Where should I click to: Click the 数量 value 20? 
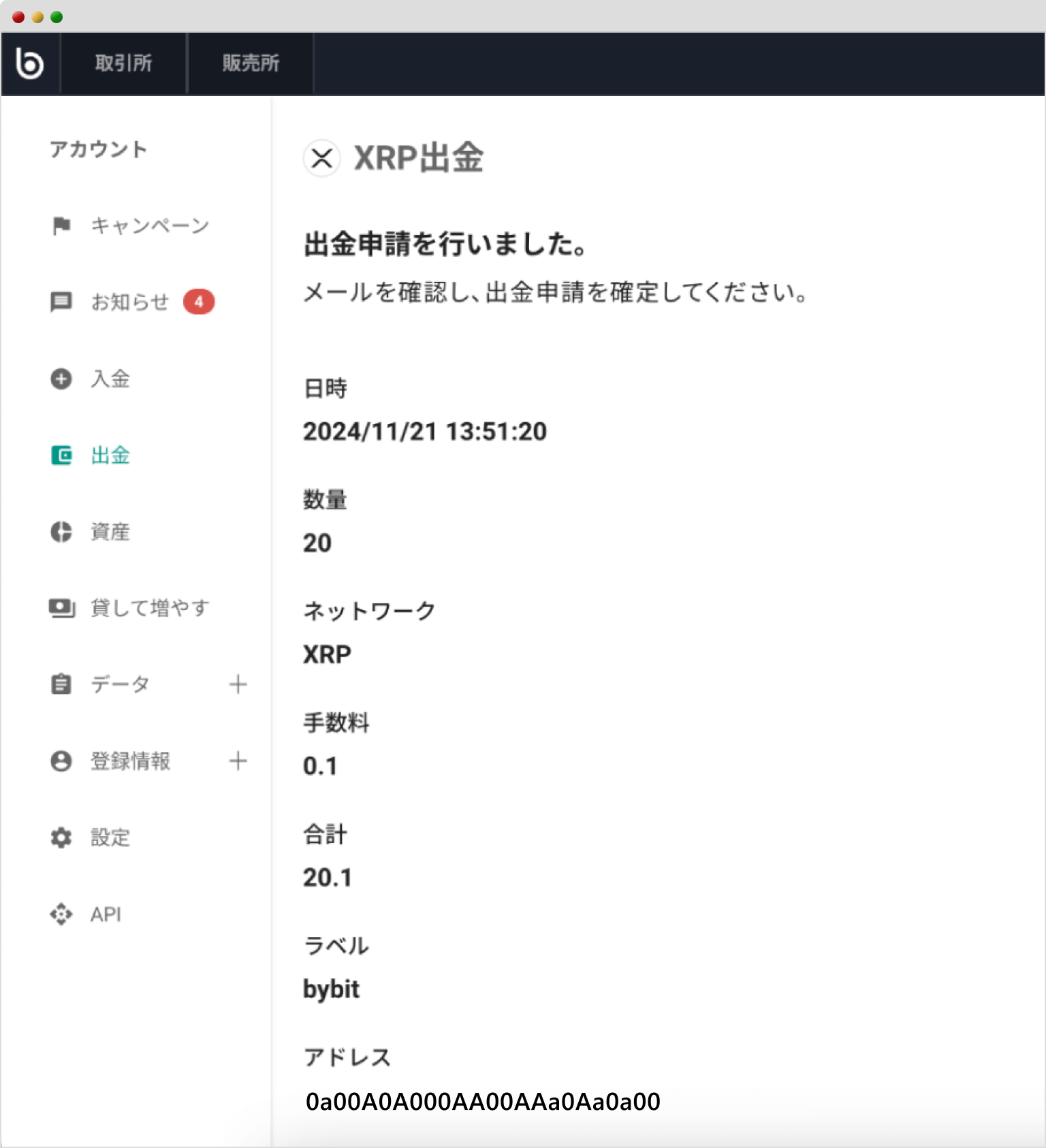(317, 543)
